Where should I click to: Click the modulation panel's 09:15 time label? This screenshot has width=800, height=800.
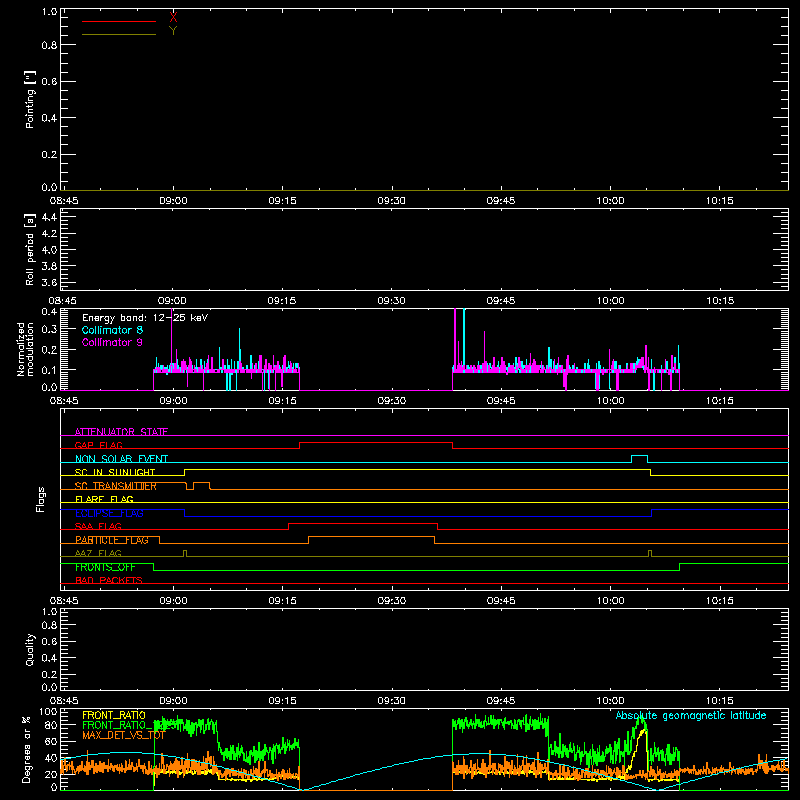pos(282,401)
